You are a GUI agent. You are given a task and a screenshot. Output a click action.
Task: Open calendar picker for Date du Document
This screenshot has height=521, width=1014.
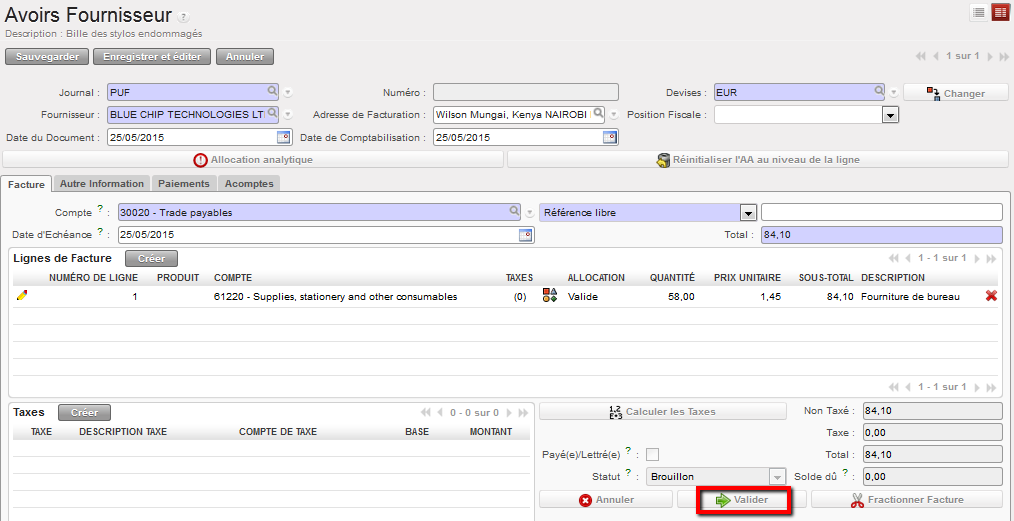[x=282, y=138]
